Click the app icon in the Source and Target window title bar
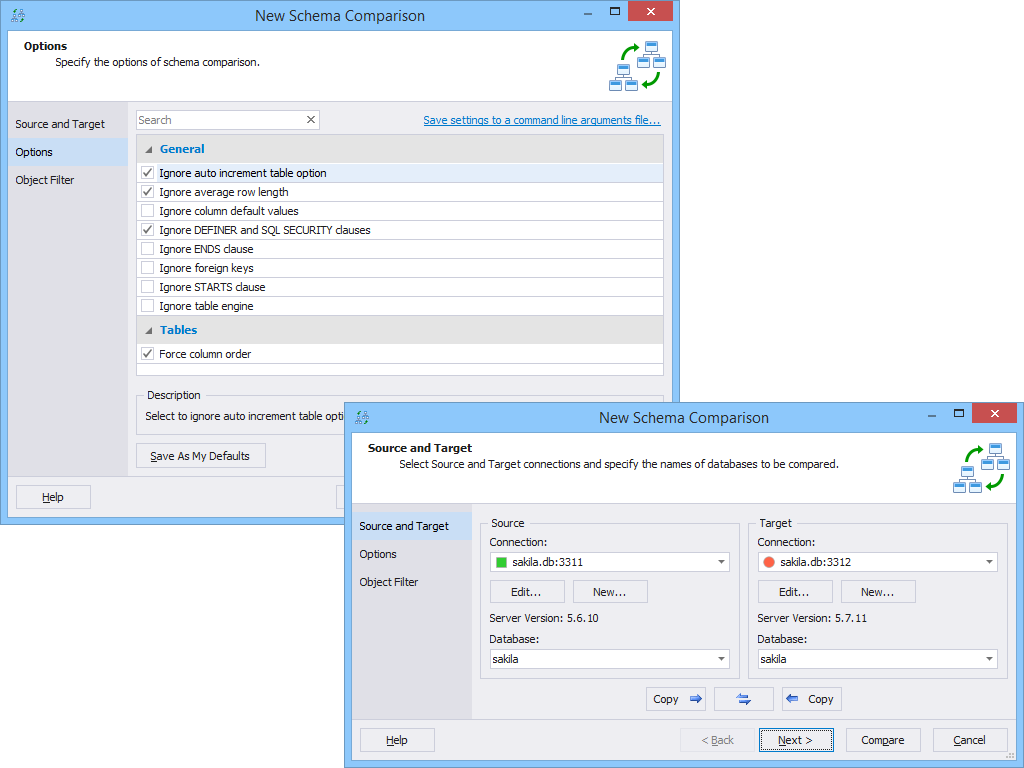 coord(362,417)
